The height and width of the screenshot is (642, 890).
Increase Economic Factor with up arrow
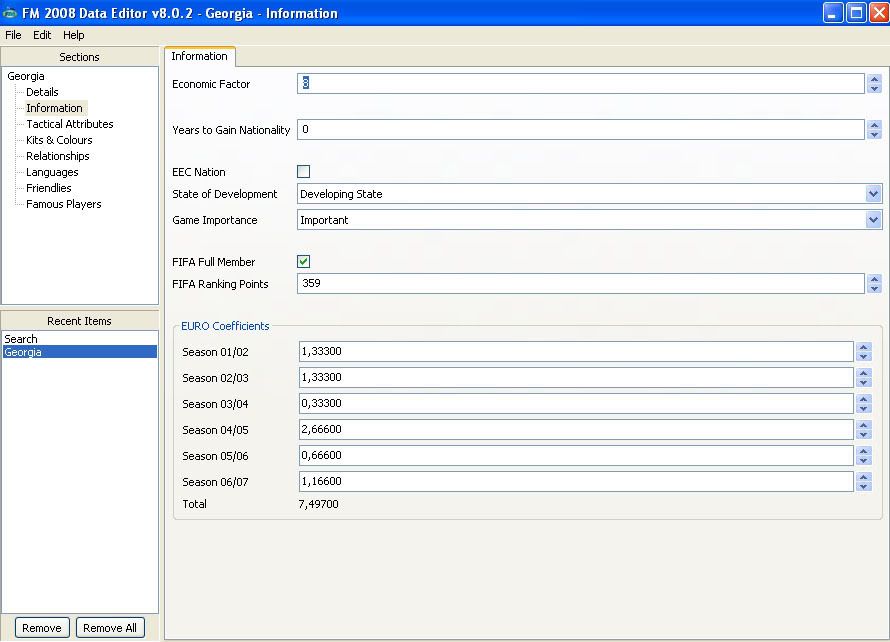click(x=874, y=79)
